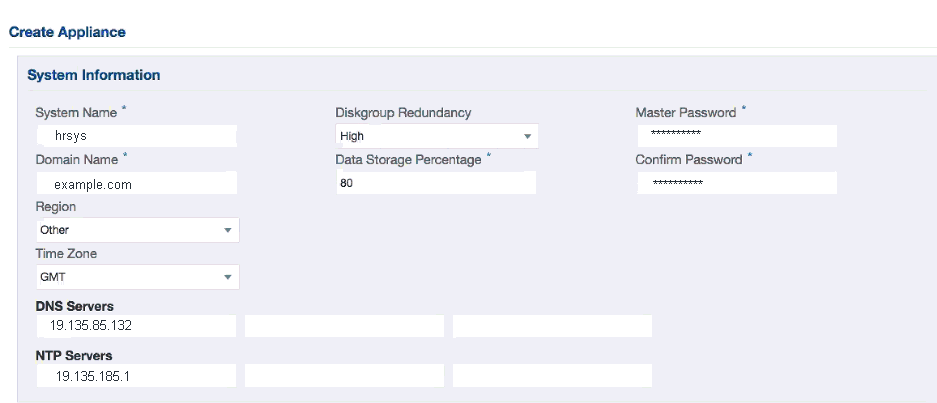Click the Time Zone dropdown arrow icon

click(x=227, y=277)
